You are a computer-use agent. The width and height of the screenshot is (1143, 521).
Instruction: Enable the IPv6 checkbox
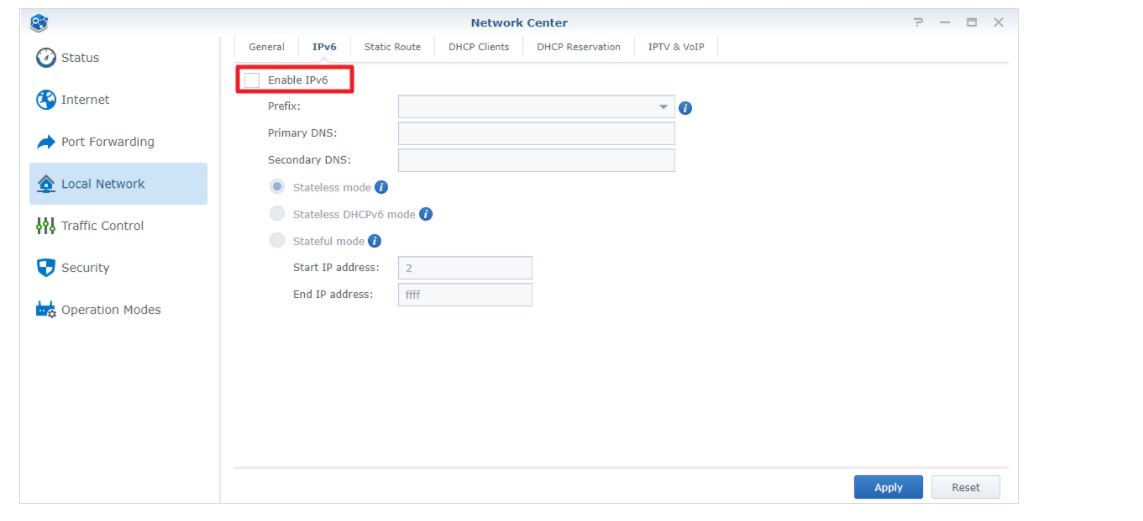(252, 80)
